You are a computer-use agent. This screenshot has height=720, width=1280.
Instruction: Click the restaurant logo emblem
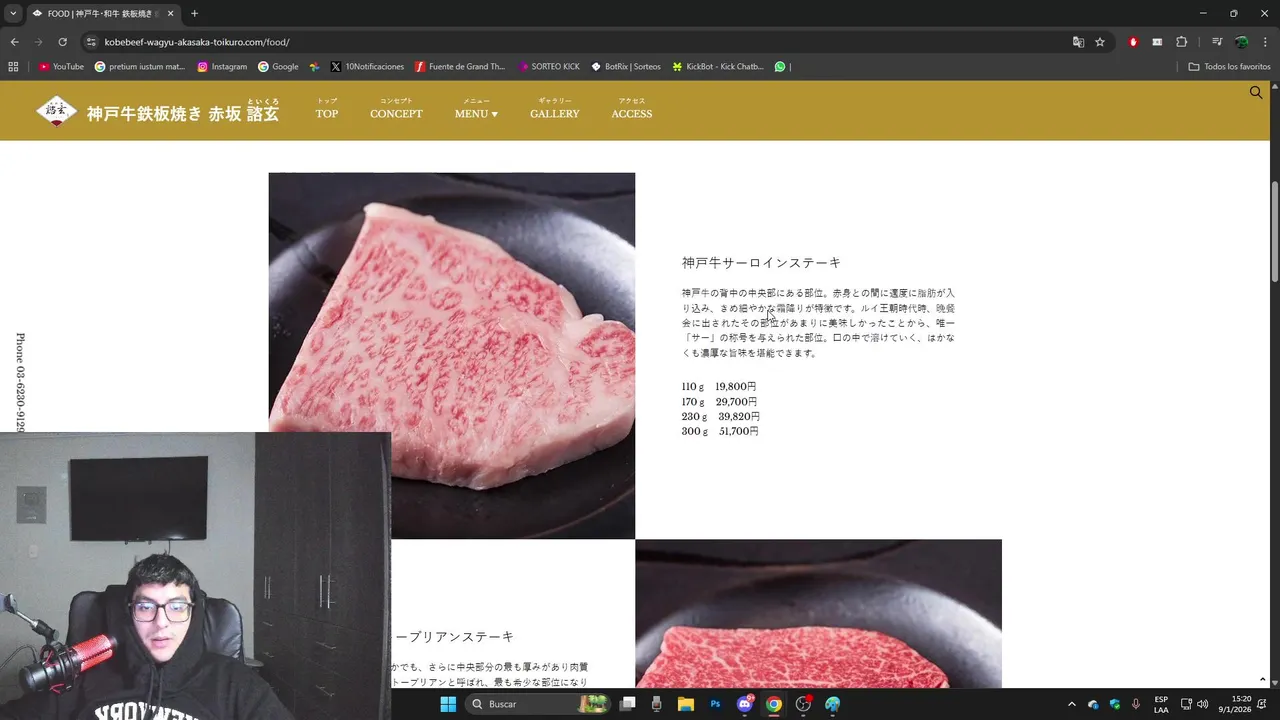56,112
